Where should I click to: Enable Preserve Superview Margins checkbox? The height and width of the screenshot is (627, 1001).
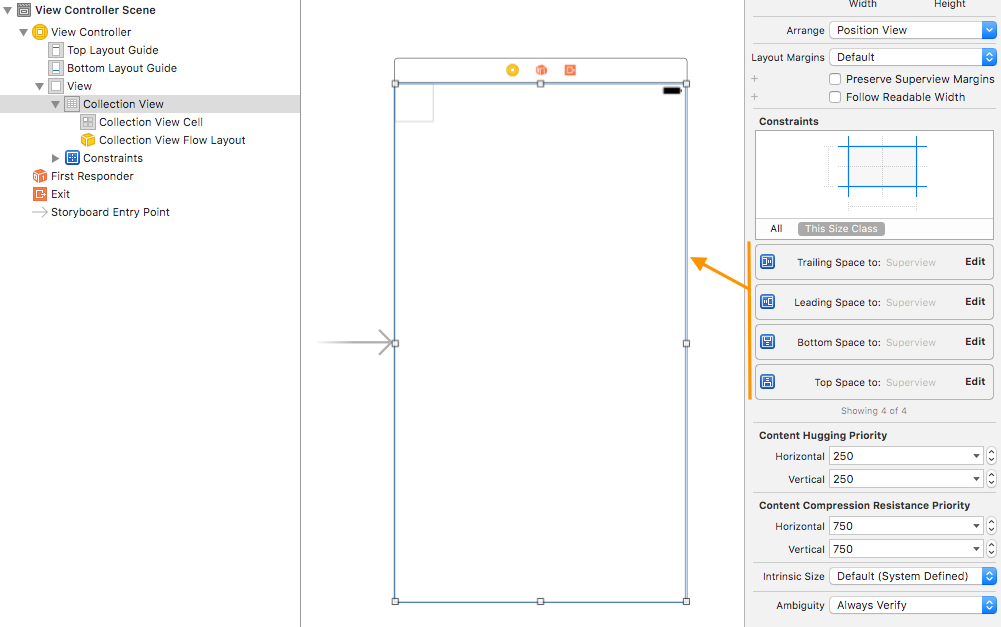click(x=835, y=79)
